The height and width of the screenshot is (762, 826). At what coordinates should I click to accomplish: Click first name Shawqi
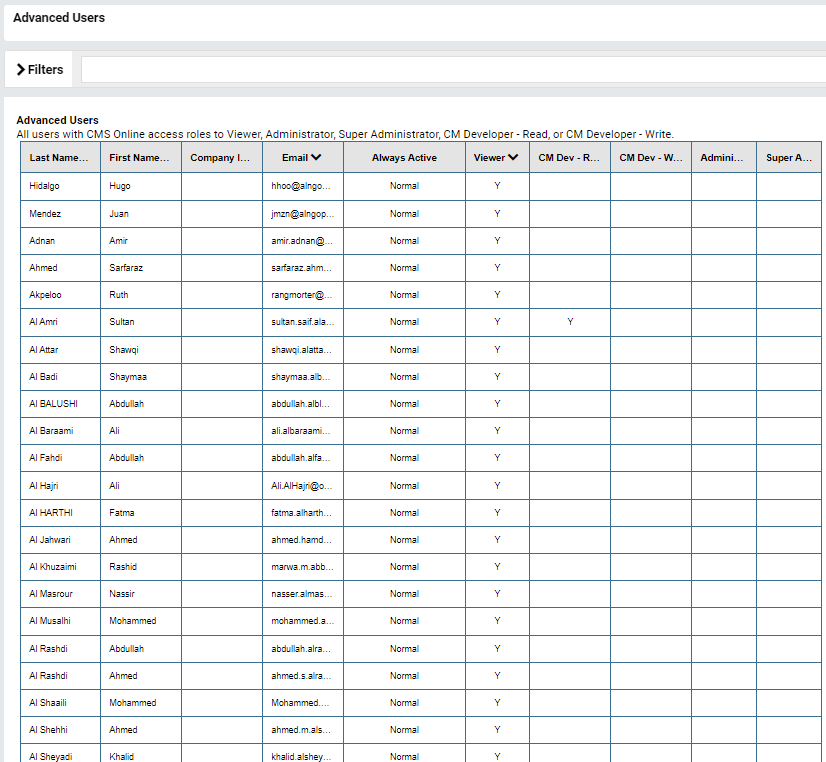point(124,350)
